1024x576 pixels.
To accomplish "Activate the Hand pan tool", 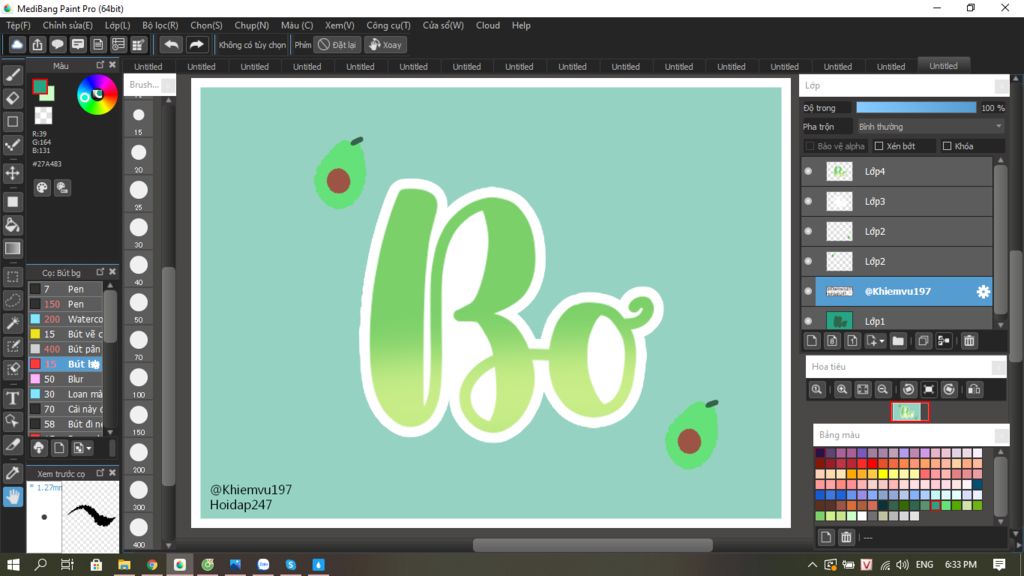I will click(12, 497).
